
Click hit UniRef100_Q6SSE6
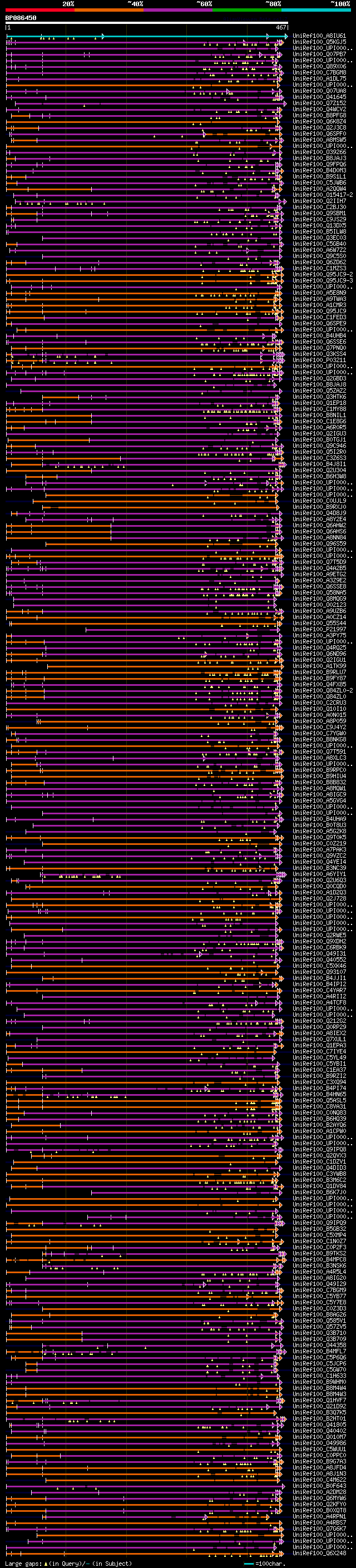coord(319,342)
